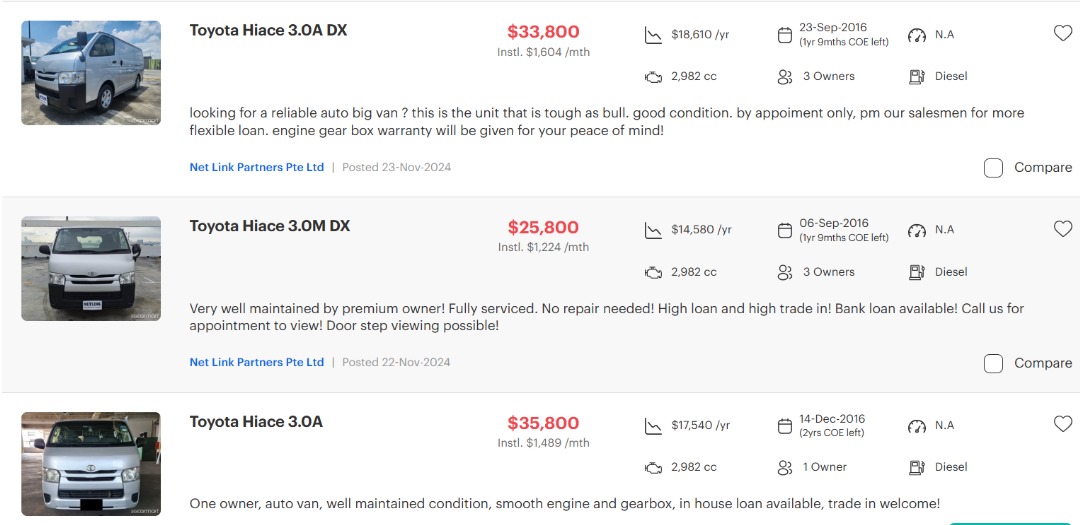The width and height of the screenshot is (1080, 525).
Task: Open Toyota Hiace 3.0A DX listing title
Action: 268,30
